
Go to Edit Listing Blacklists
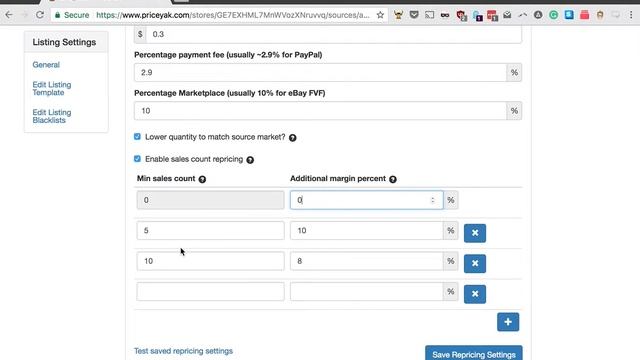point(52,116)
